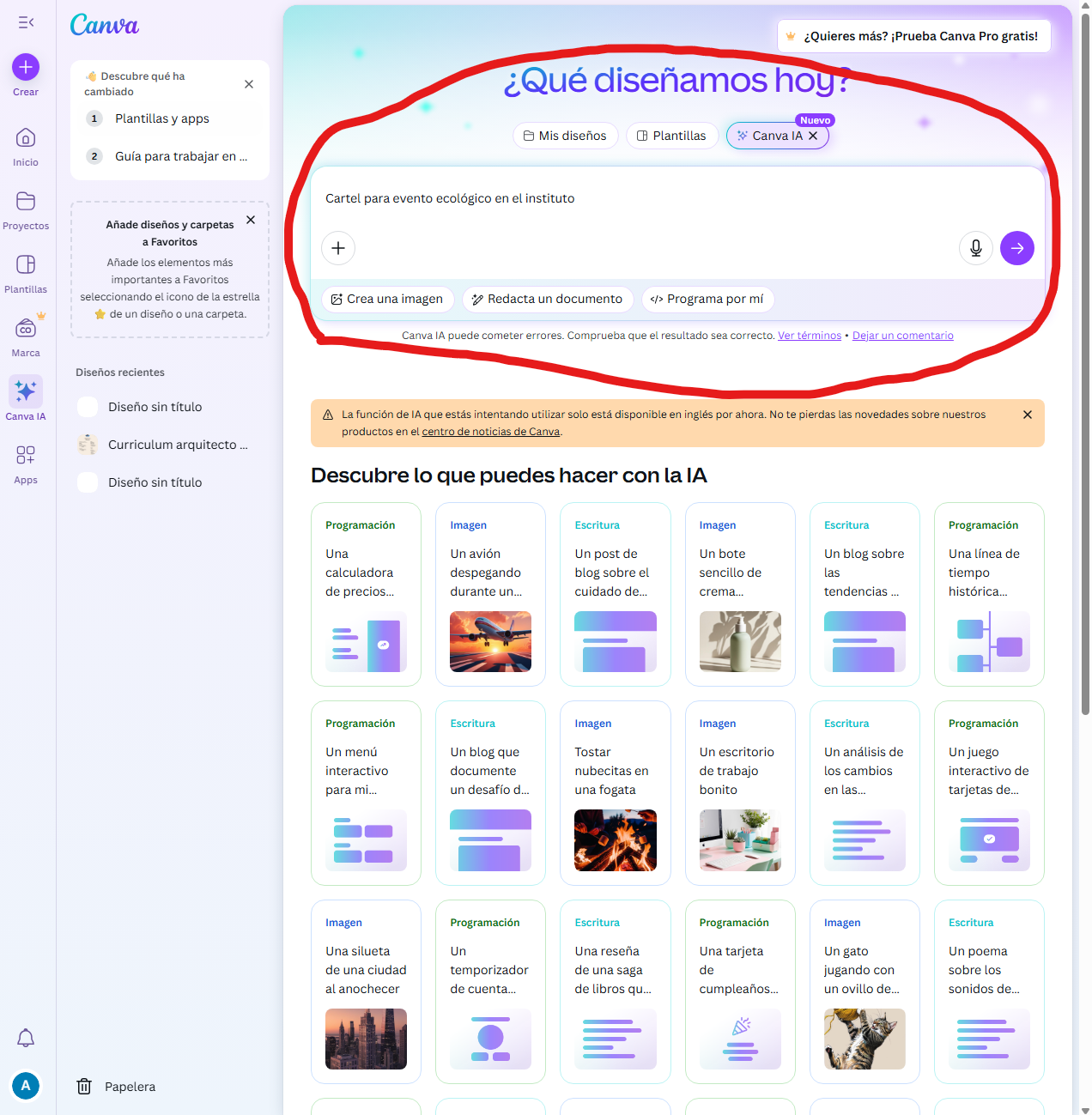Collapse the sidebar menu icon
This screenshot has width=1092, height=1115.
tap(26, 22)
